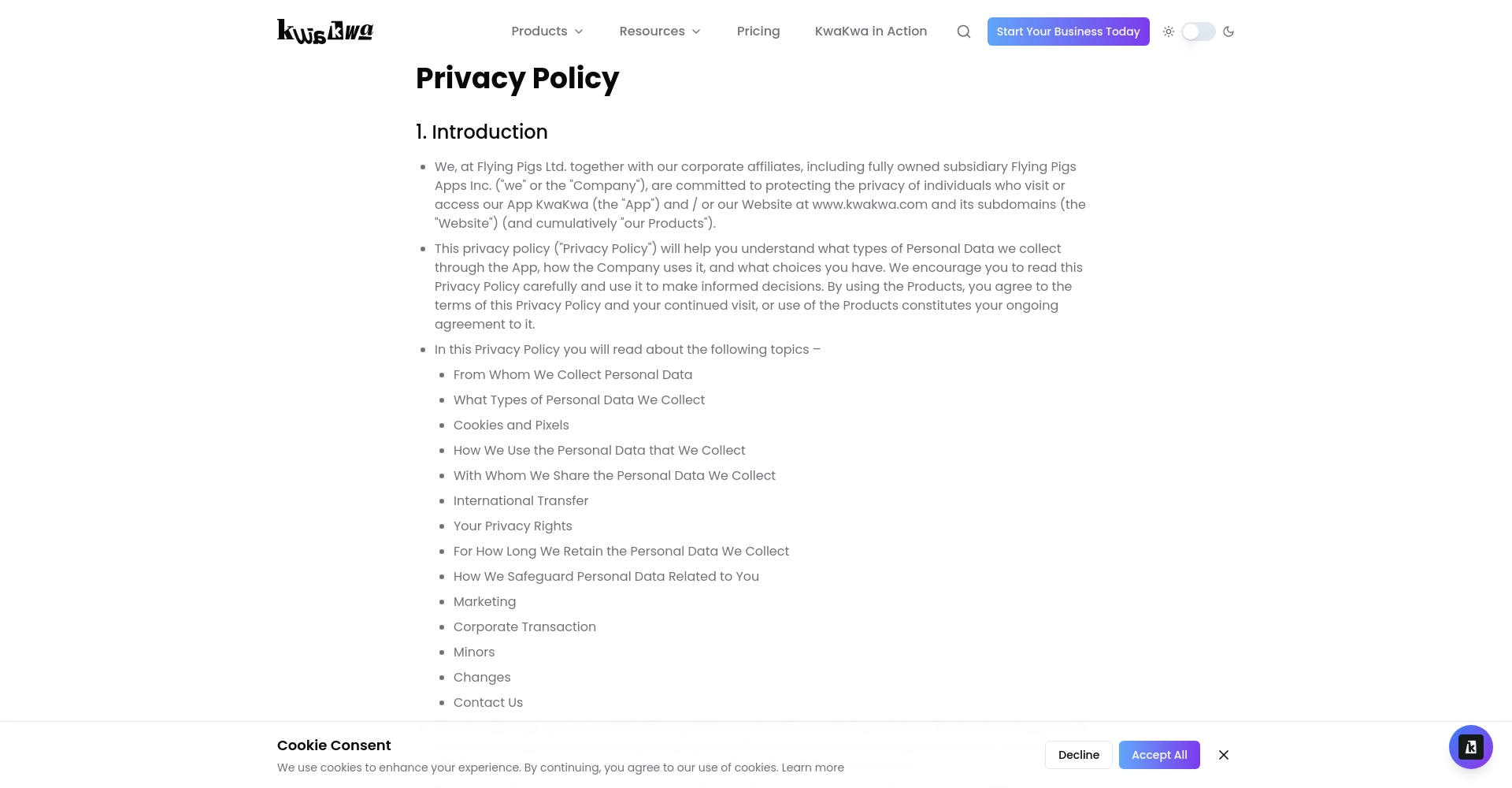Dismiss the cookie consent banner
This screenshot has width=1512, height=788.
click(x=1224, y=755)
